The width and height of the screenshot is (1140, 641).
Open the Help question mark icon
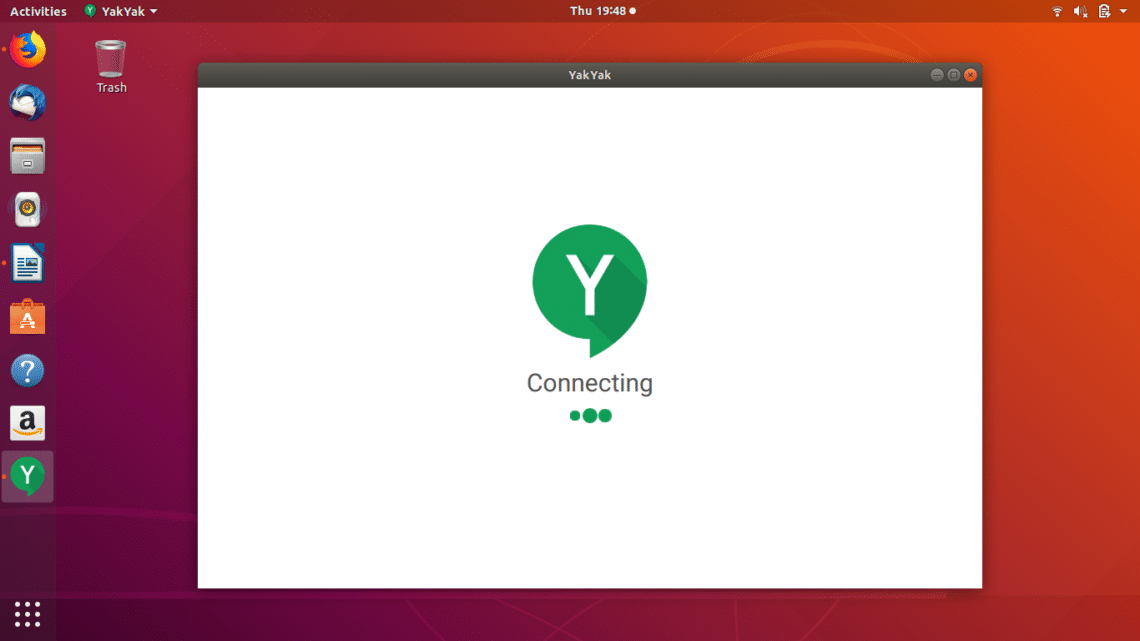coord(28,371)
